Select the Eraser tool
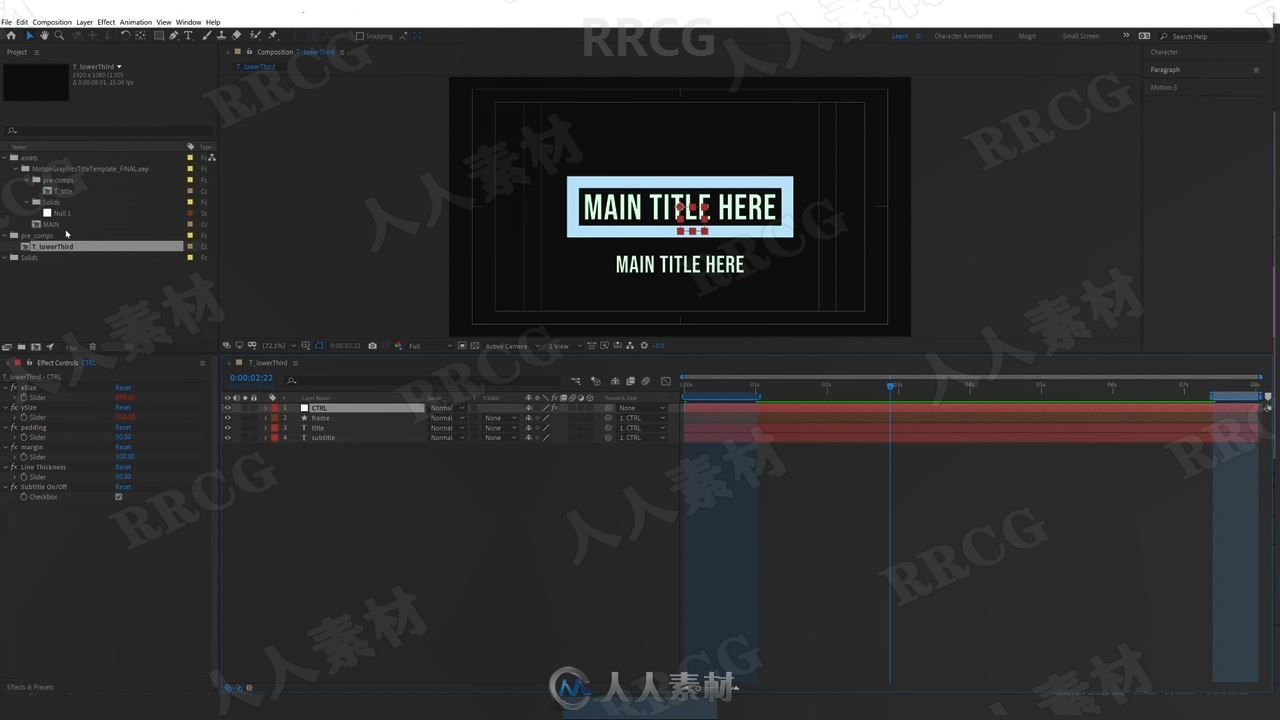Screen dimensions: 1280x720 (237, 35)
